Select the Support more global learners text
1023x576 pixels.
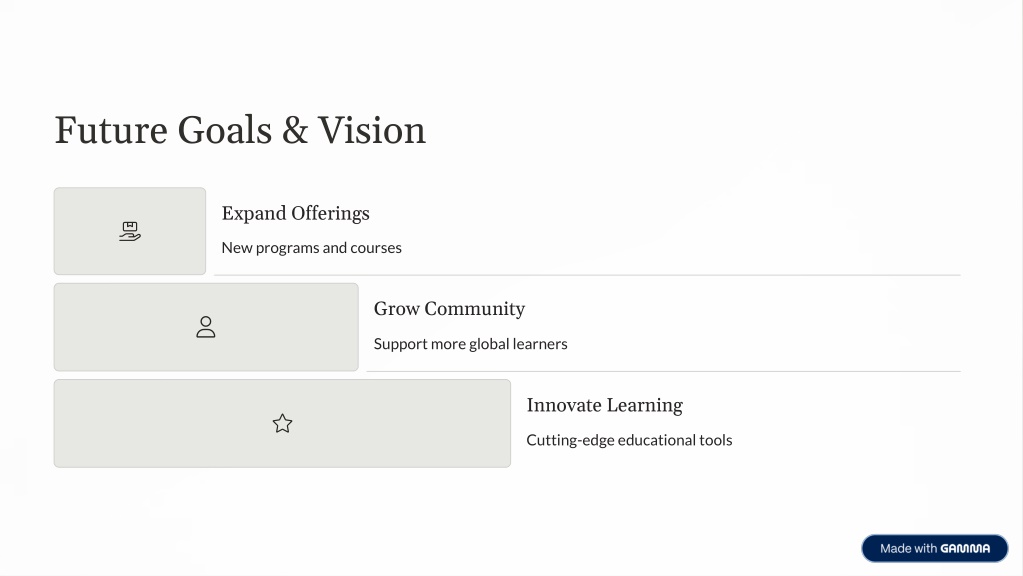click(x=470, y=344)
